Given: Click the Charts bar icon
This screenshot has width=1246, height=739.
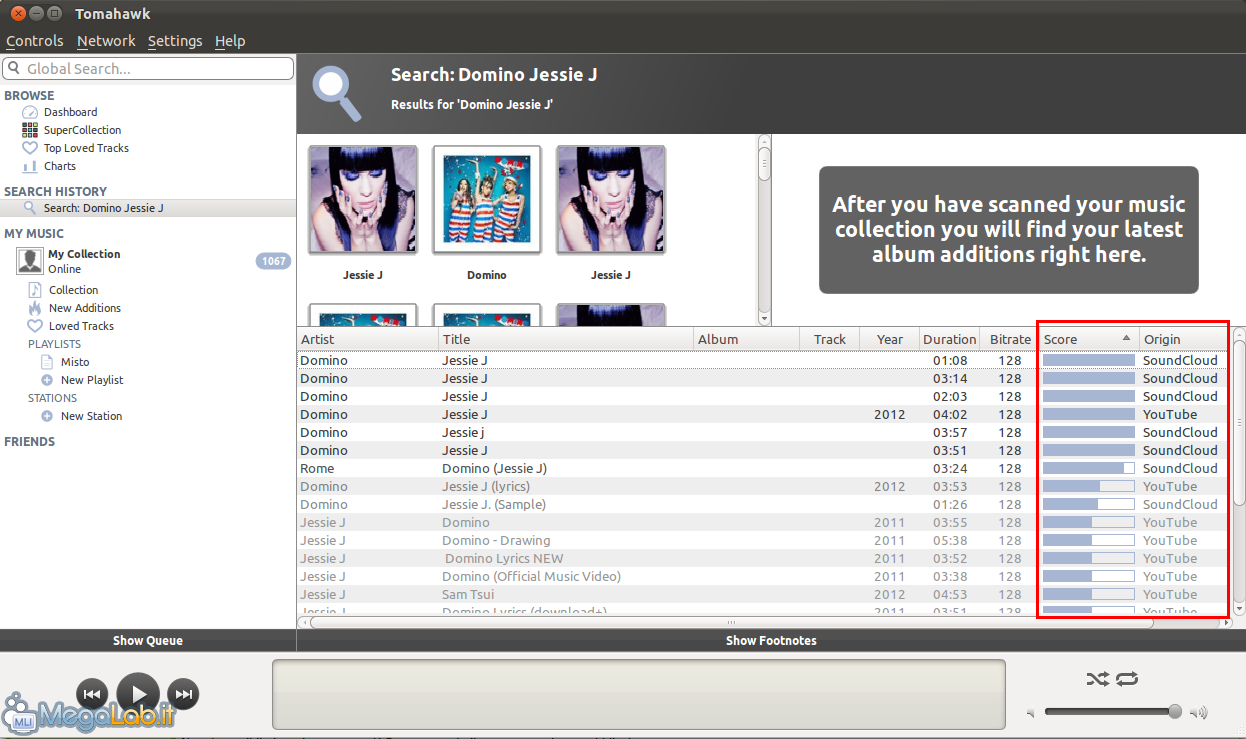Looking at the screenshot, I should (30, 166).
